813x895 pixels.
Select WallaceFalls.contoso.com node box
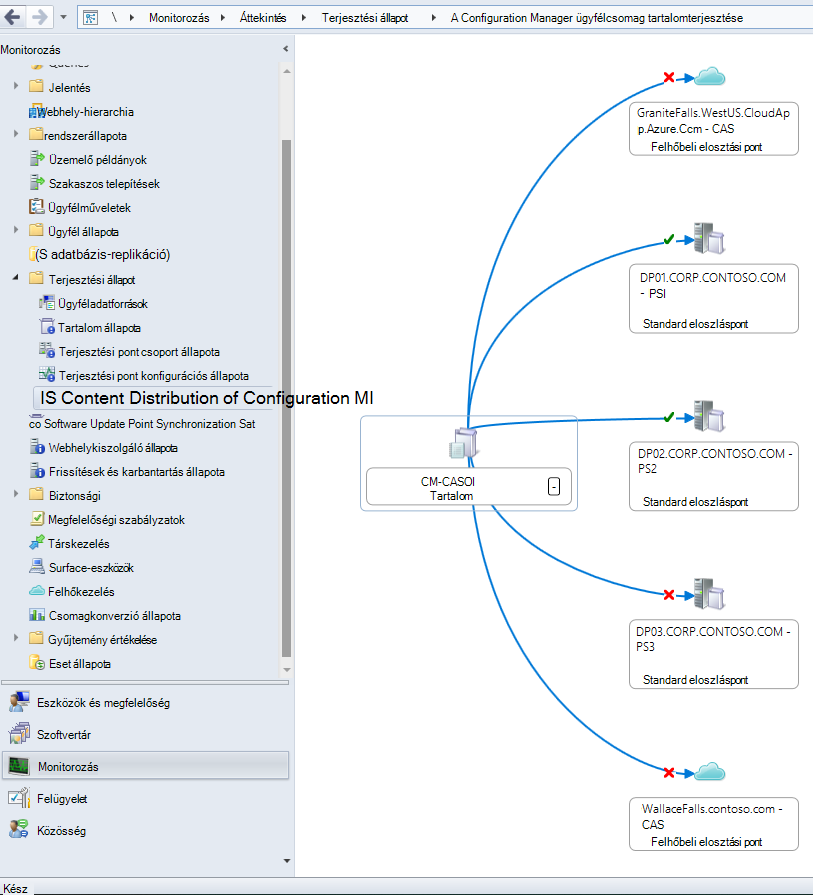tap(714, 824)
